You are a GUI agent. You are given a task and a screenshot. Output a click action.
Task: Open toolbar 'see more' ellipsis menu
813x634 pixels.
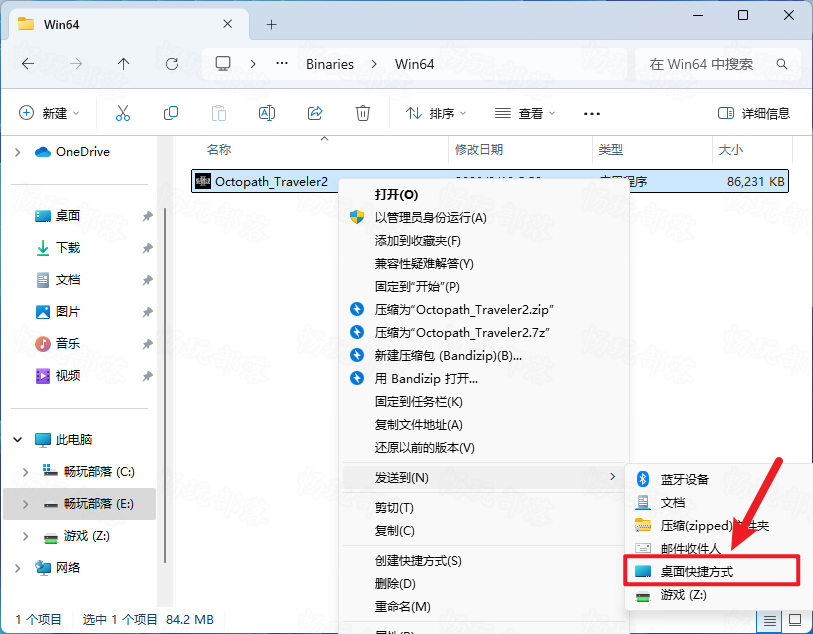click(592, 114)
